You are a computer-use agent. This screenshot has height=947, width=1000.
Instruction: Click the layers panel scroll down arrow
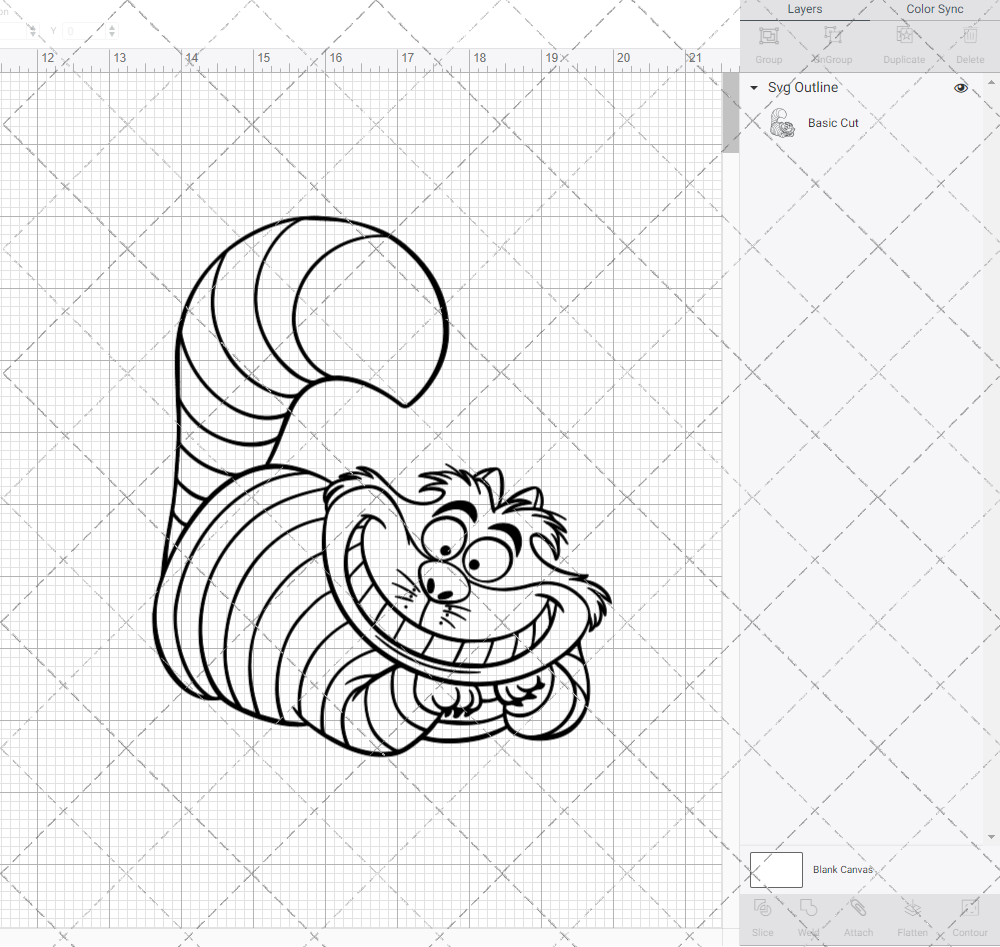tap(991, 837)
